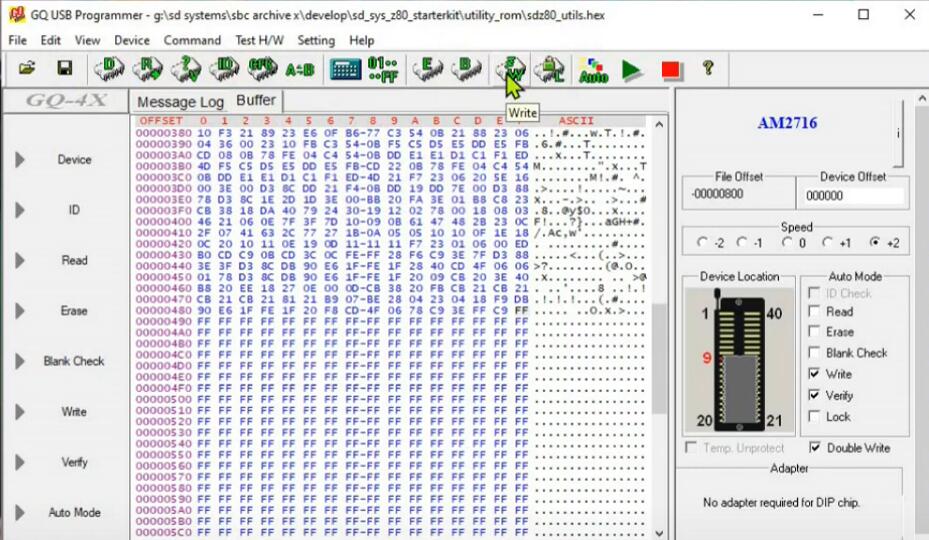Click the ASCII column header
Image resolution: width=929 pixels, height=540 pixels.
(x=575, y=120)
